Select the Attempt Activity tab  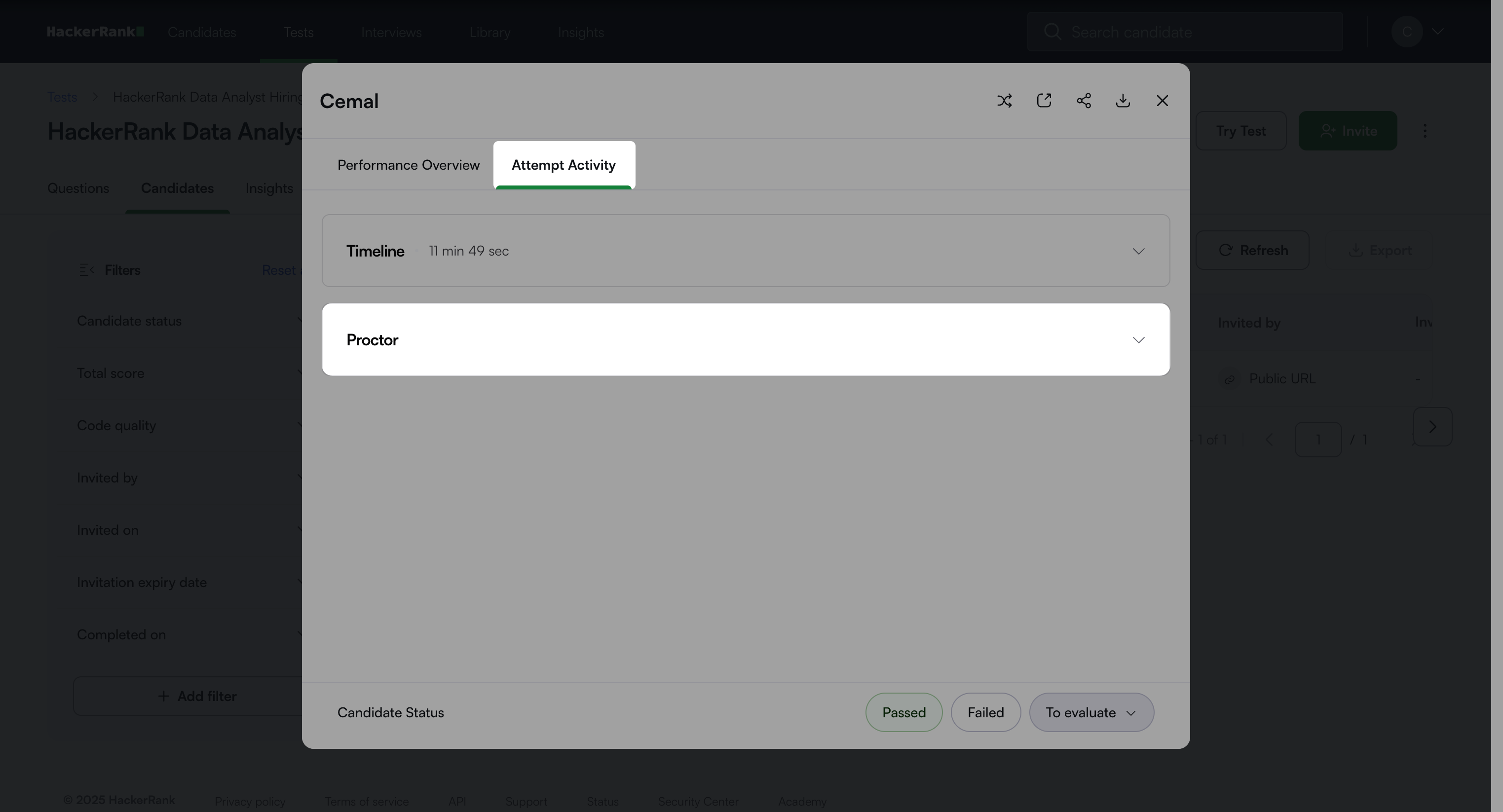point(564,165)
